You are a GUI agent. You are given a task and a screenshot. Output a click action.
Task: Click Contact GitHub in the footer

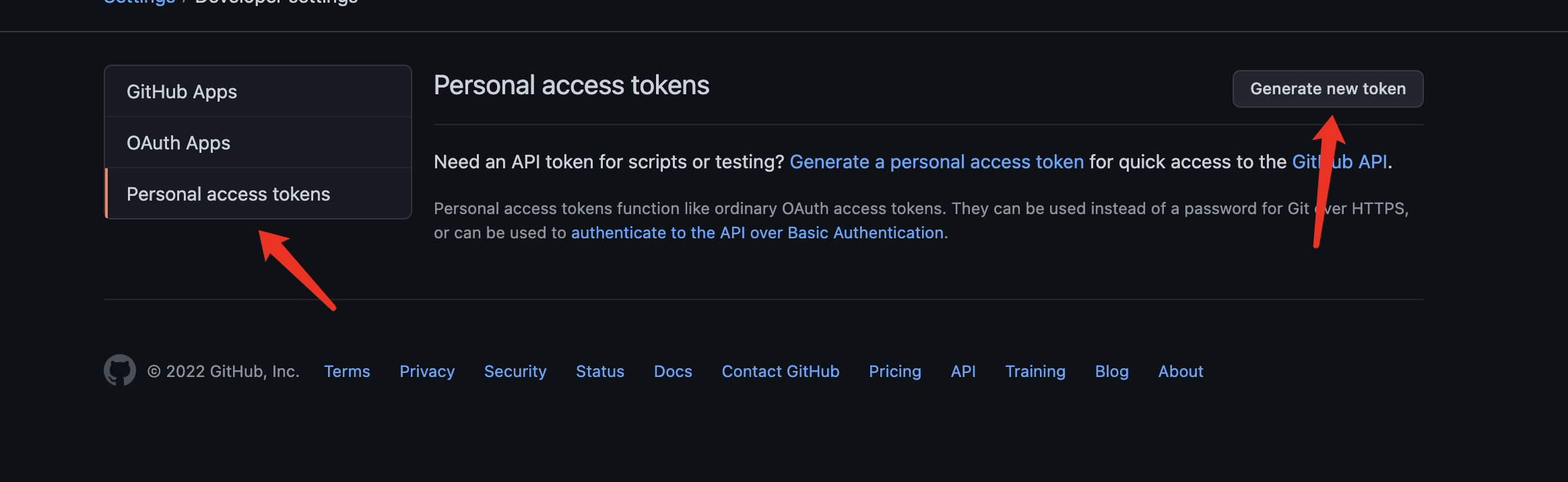coord(781,372)
